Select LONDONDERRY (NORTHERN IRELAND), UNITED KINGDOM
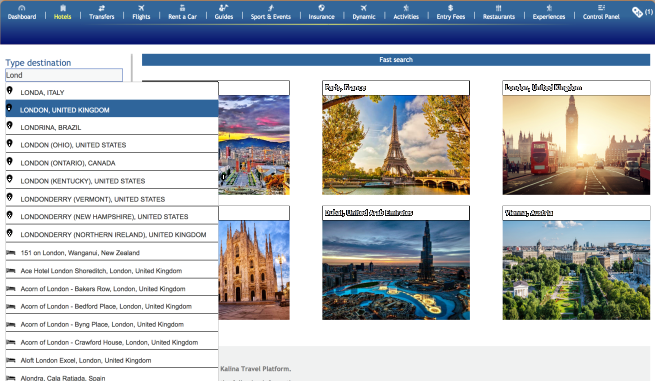Screen dimensions: 655x381 (112, 234)
